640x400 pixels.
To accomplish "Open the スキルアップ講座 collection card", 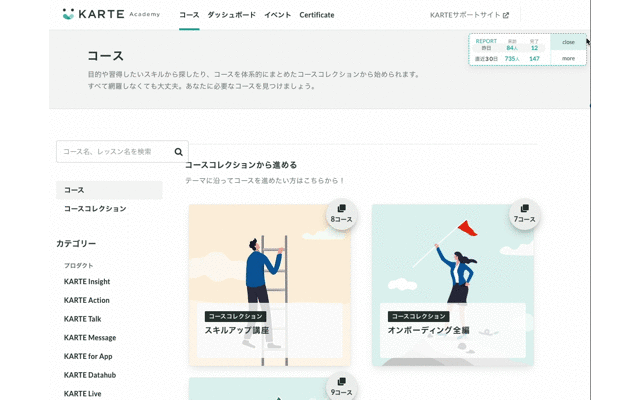I will coord(269,285).
